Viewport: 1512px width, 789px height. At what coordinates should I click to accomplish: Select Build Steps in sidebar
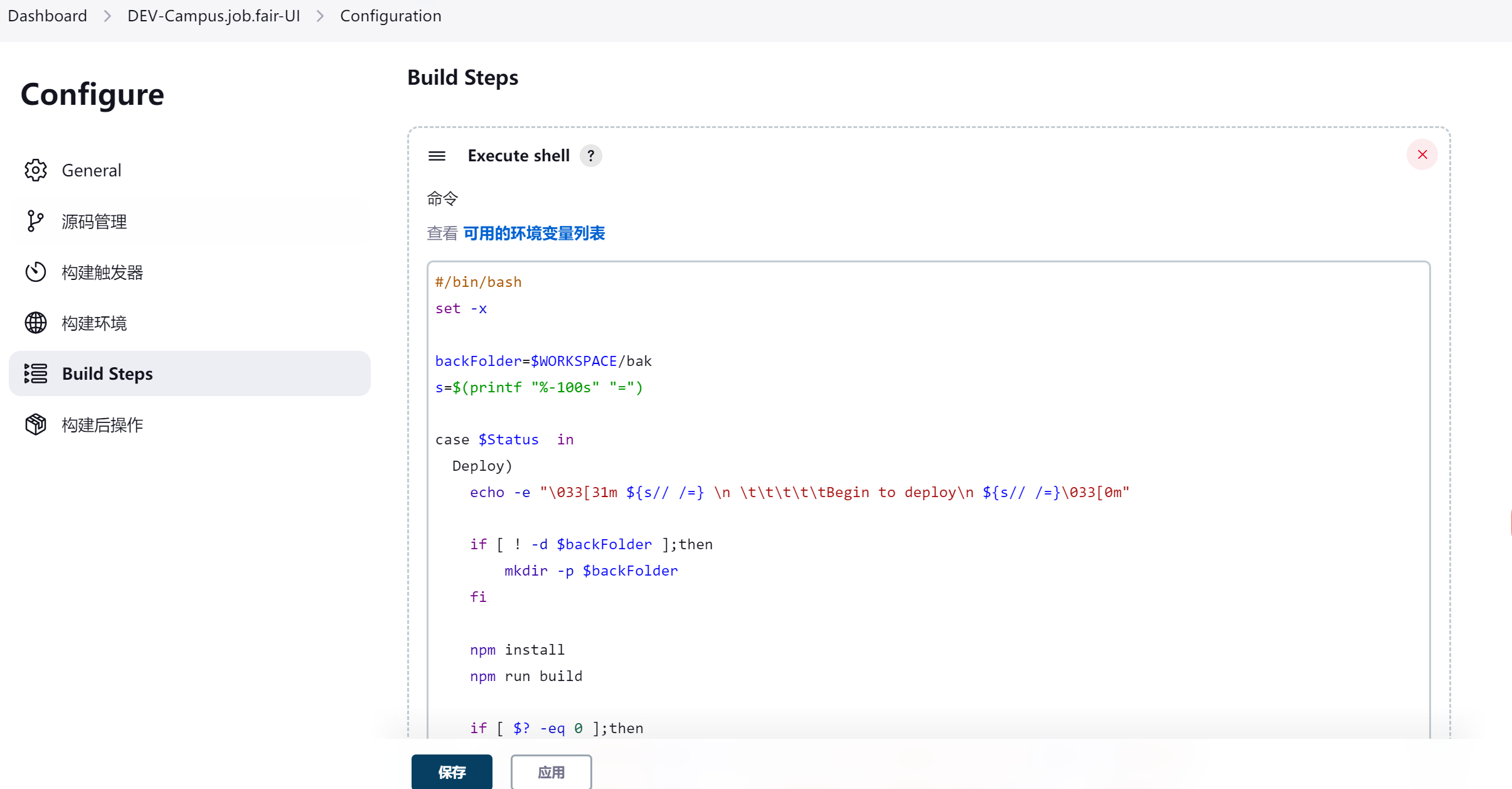pos(189,373)
